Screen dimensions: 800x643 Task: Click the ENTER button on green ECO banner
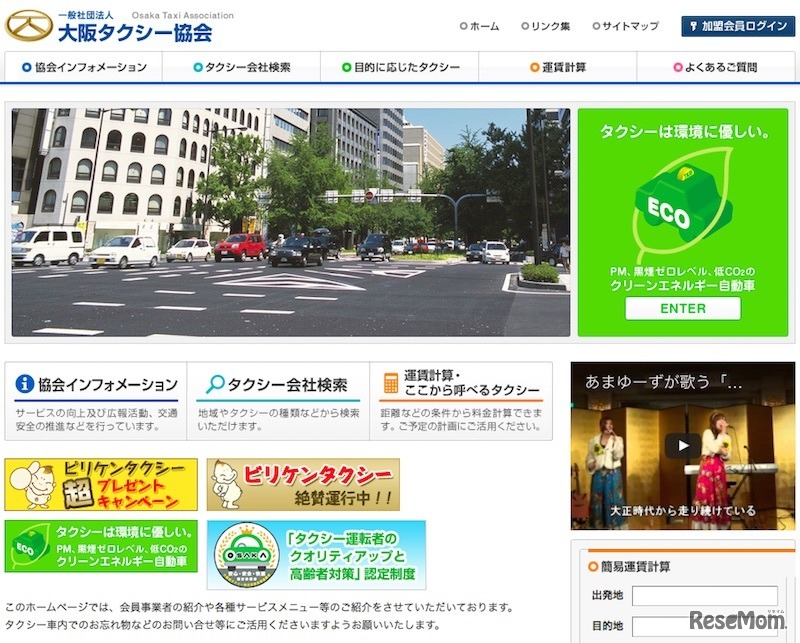(682, 308)
